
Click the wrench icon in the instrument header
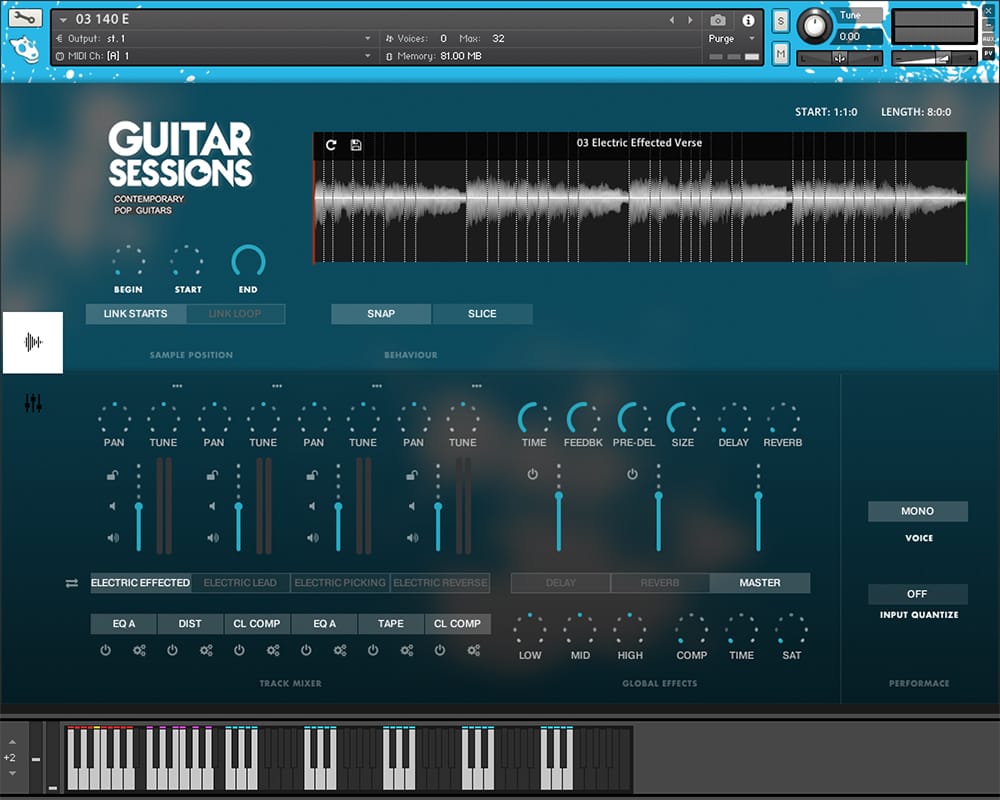pyautogui.click(x=25, y=18)
